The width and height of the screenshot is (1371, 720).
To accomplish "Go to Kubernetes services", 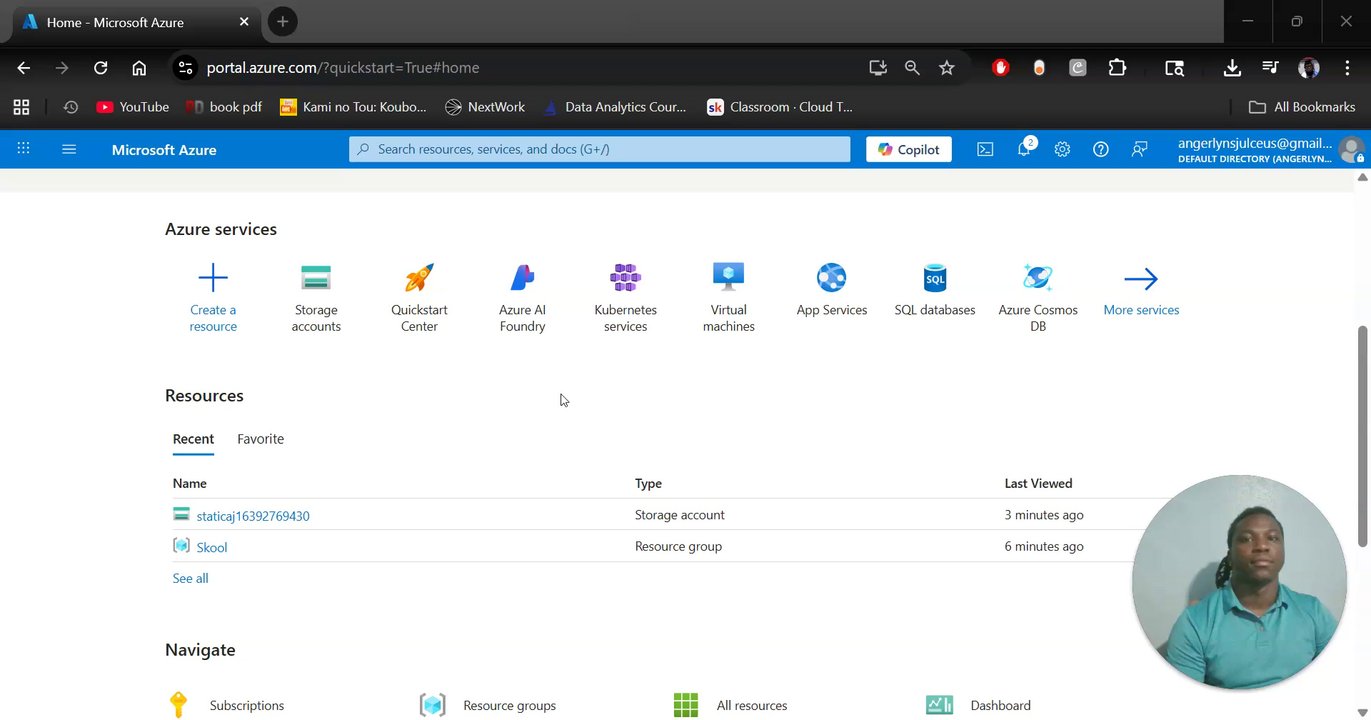I will [626, 296].
